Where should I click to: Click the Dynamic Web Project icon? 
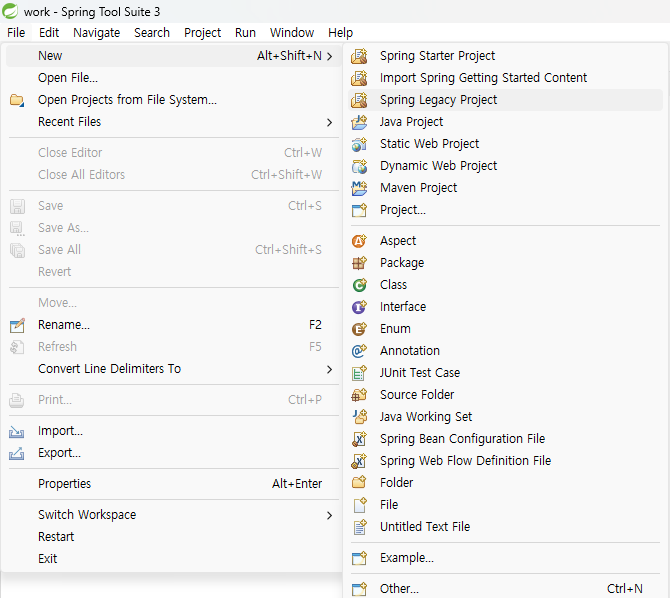(359, 166)
